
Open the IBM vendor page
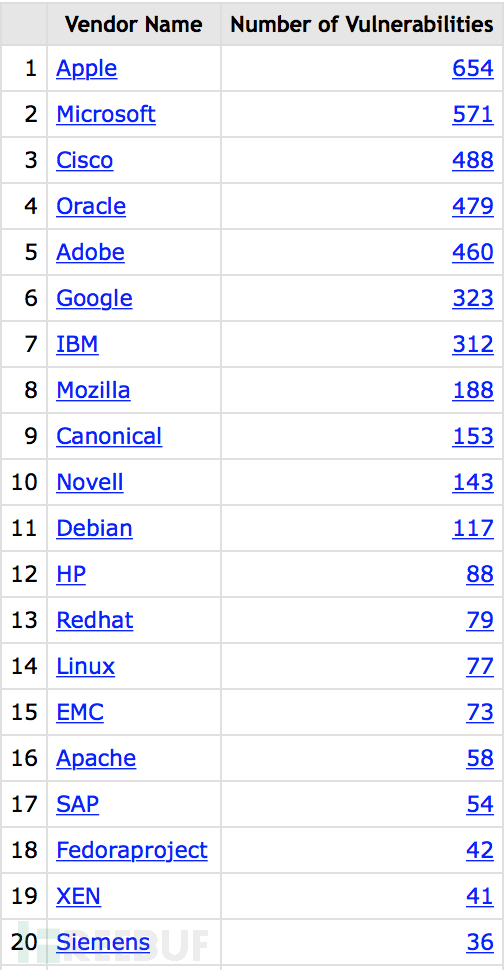[77, 344]
